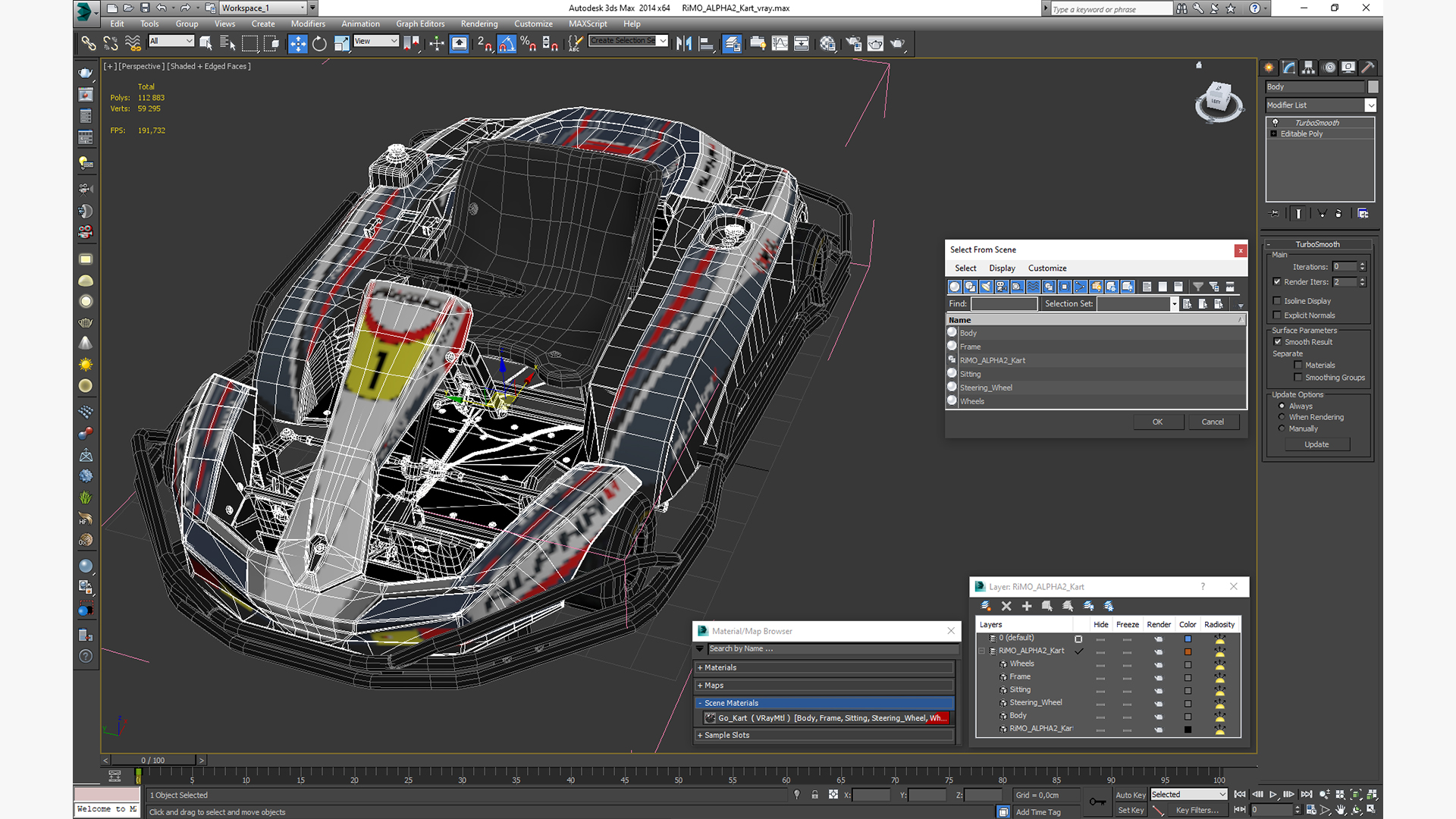
Task: Click Go to End frame button
Action: (1307, 795)
